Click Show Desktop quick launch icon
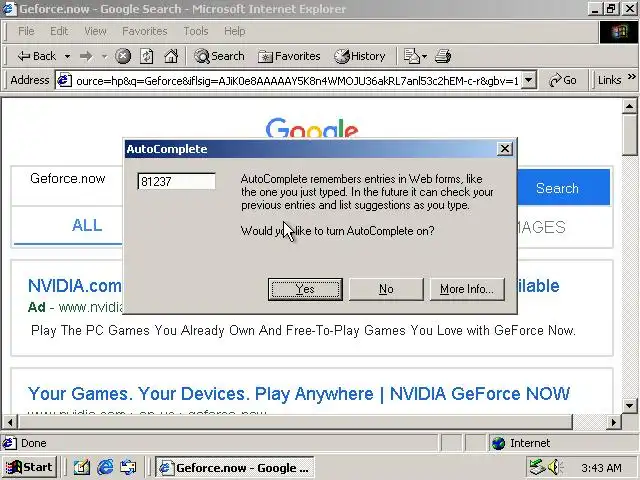 [82, 467]
